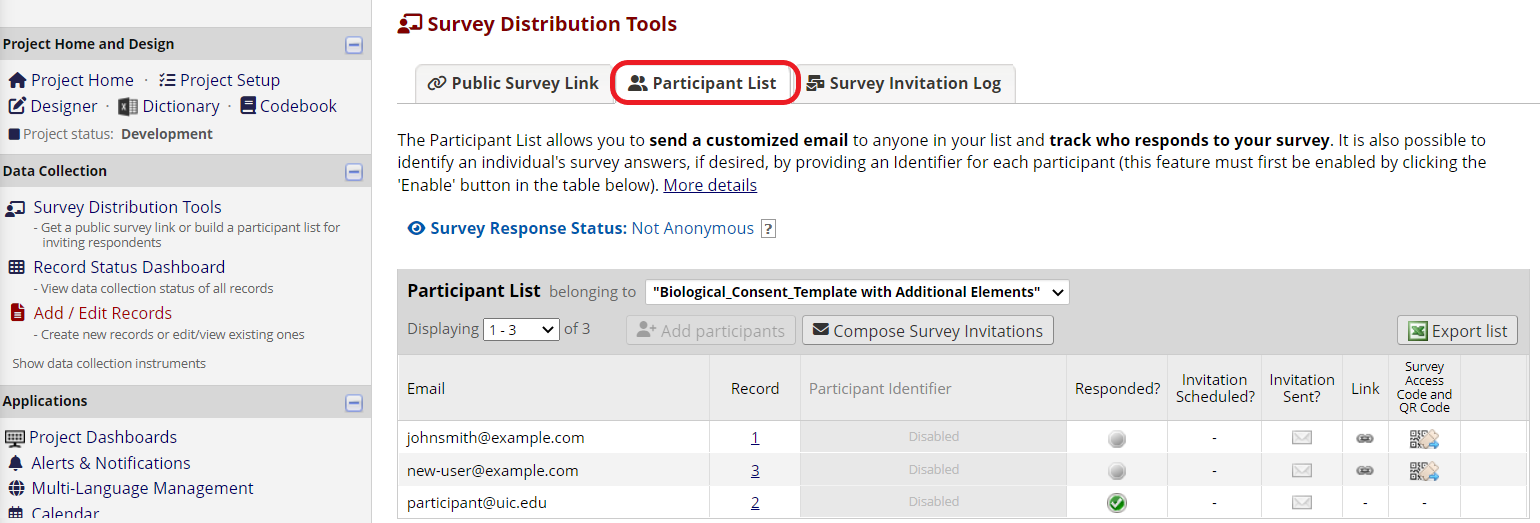The width and height of the screenshot is (1540, 523).
Task: Open record 3 in the participant list
Action: (x=755, y=470)
